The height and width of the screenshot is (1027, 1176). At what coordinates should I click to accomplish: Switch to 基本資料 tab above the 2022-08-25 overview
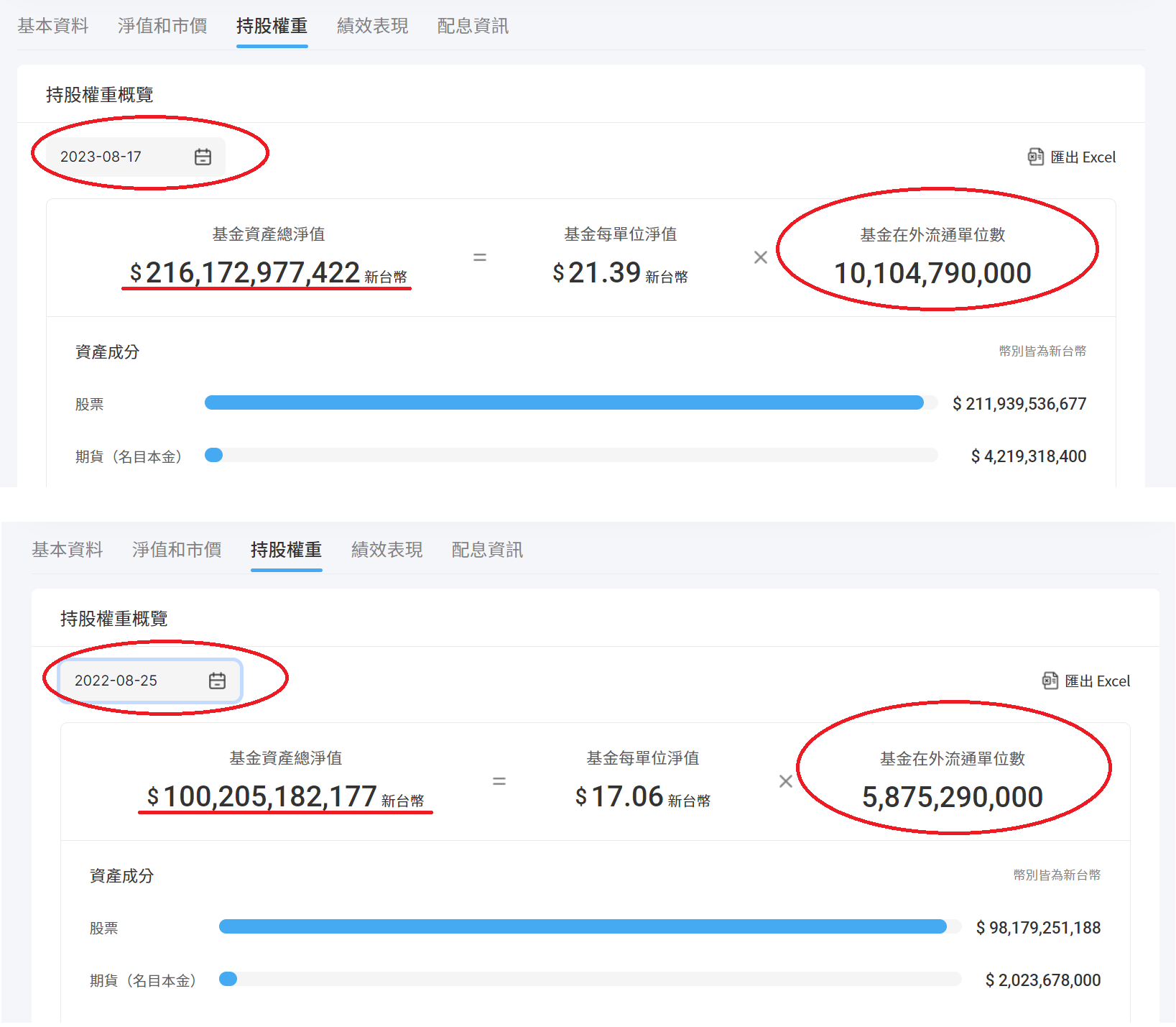[67, 550]
